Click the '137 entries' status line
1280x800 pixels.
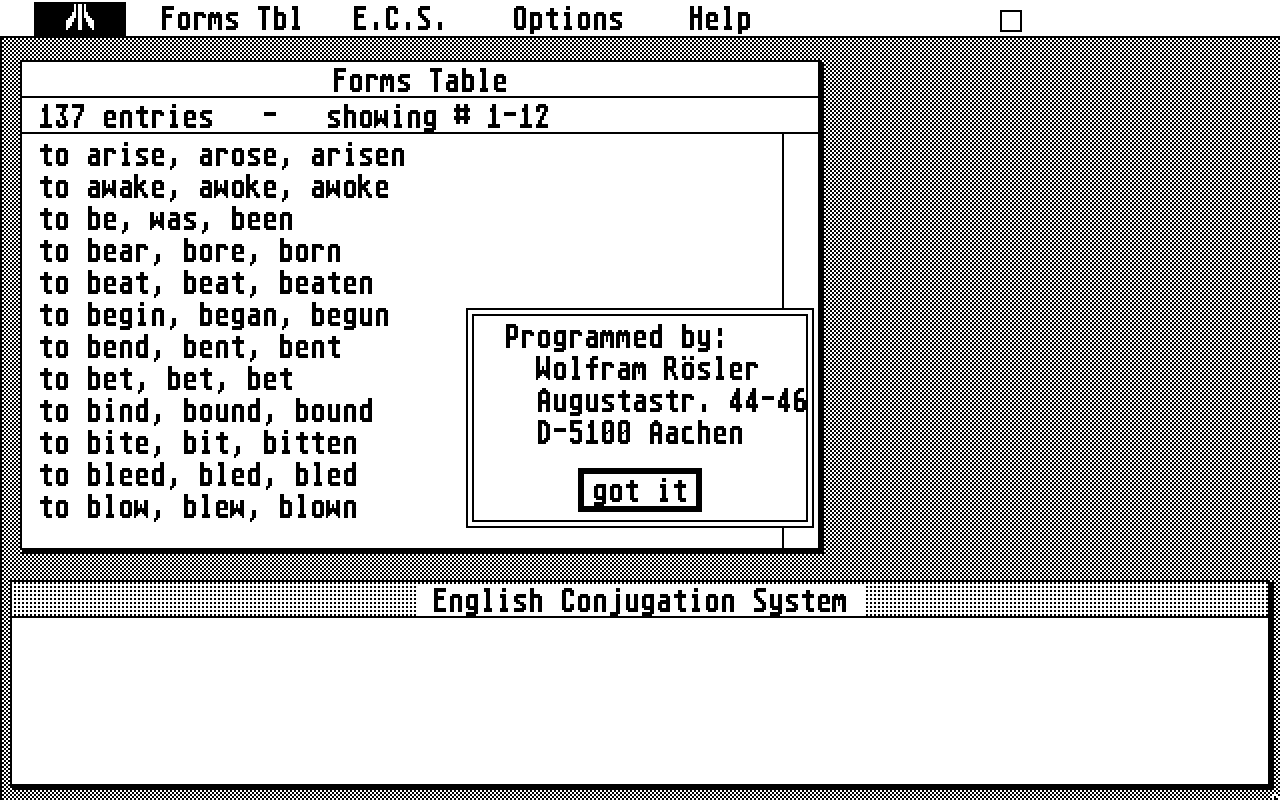(420, 116)
